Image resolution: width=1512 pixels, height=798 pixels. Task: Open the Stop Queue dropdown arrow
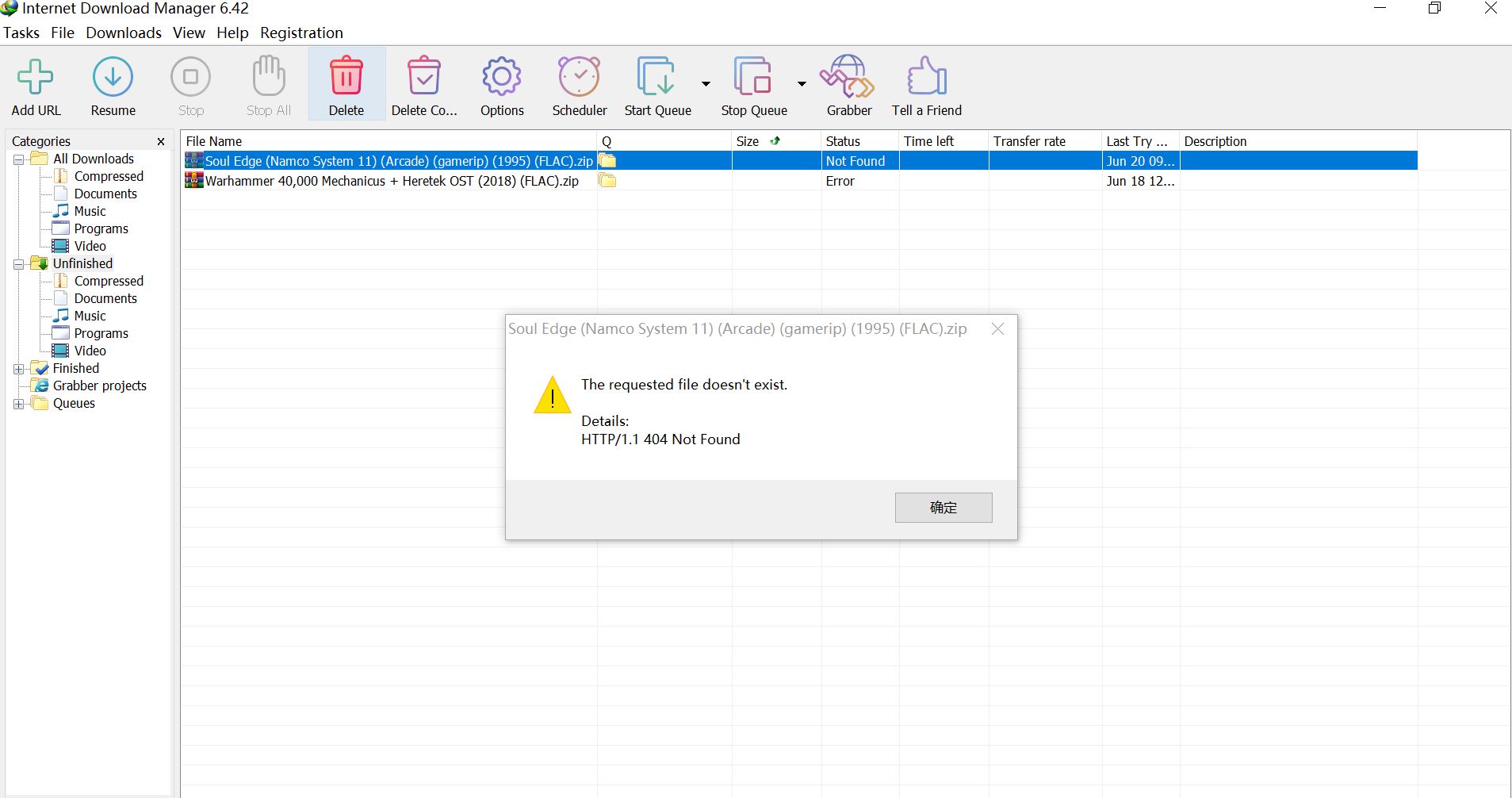802,83
